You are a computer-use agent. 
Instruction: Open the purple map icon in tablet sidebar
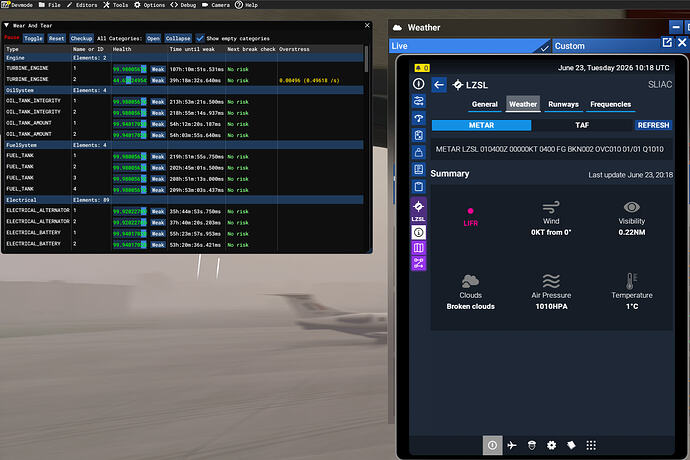(418, 248)
